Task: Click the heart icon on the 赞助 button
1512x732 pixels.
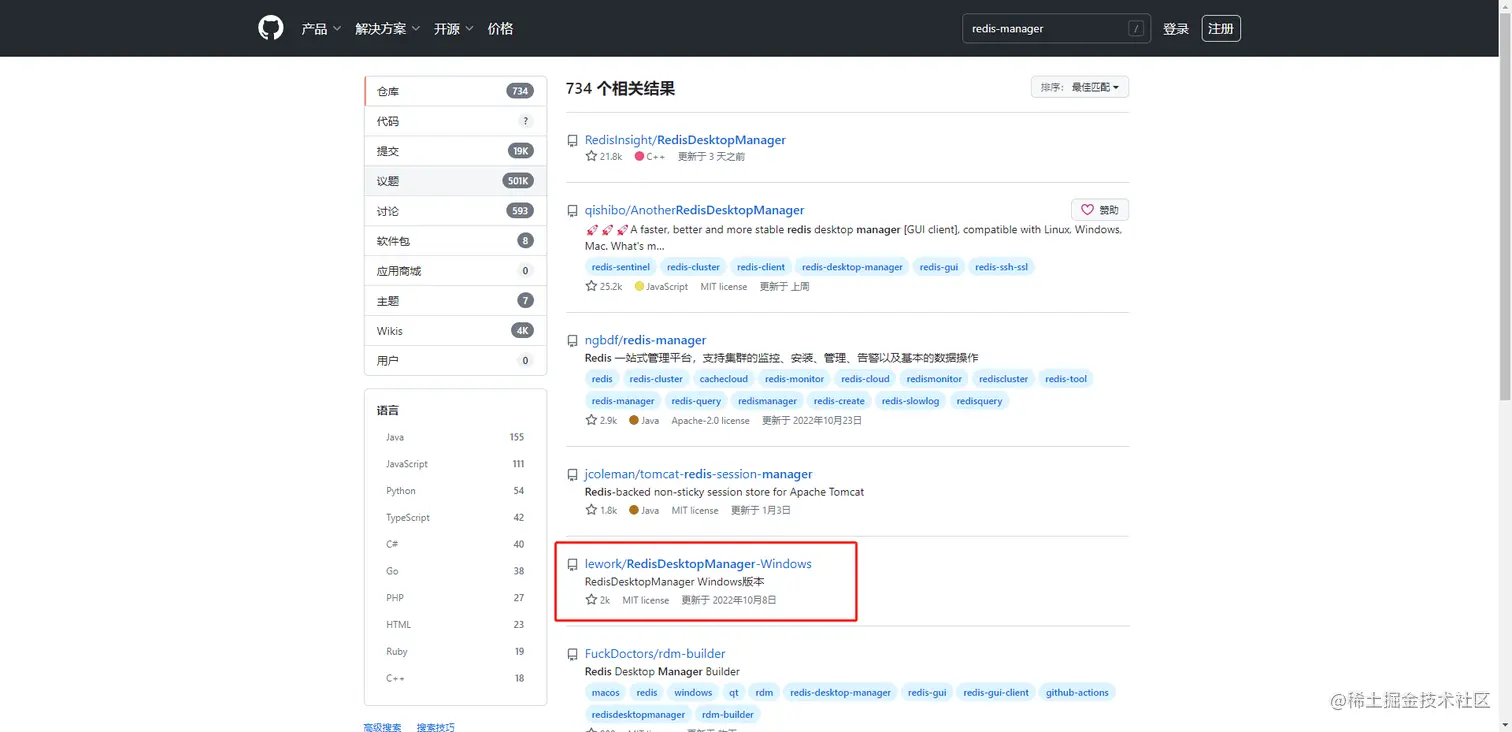Action: [1087, 209]
